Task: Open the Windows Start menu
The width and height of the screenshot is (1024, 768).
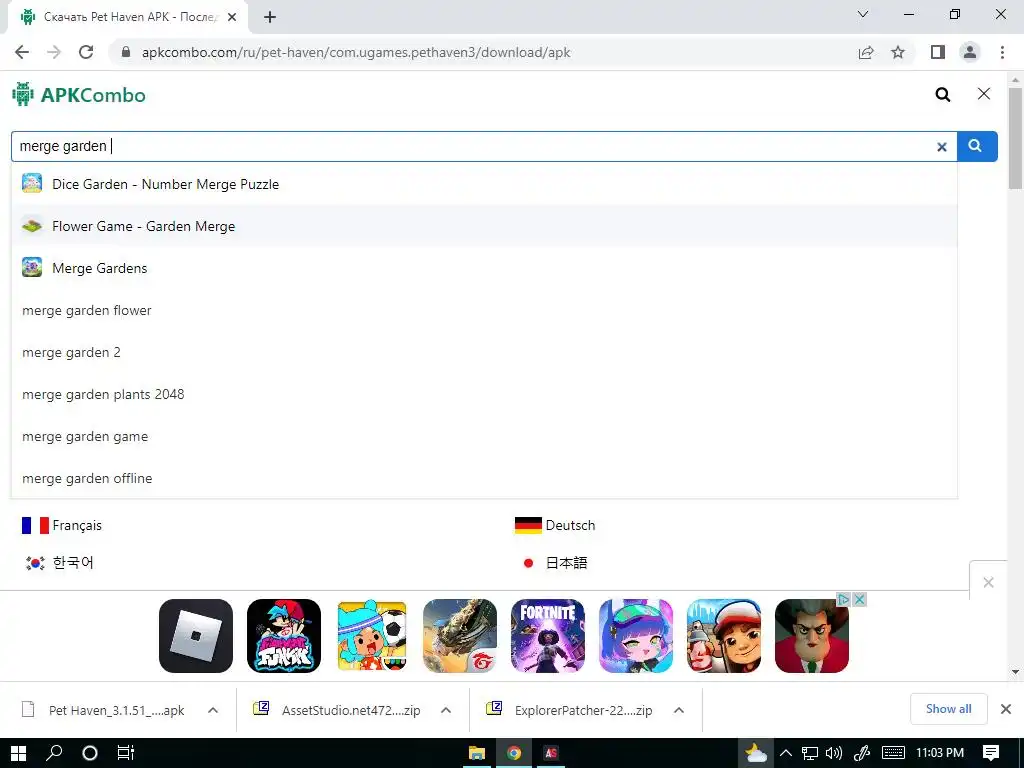Action: pyautogui.click(x=18, y=753)
